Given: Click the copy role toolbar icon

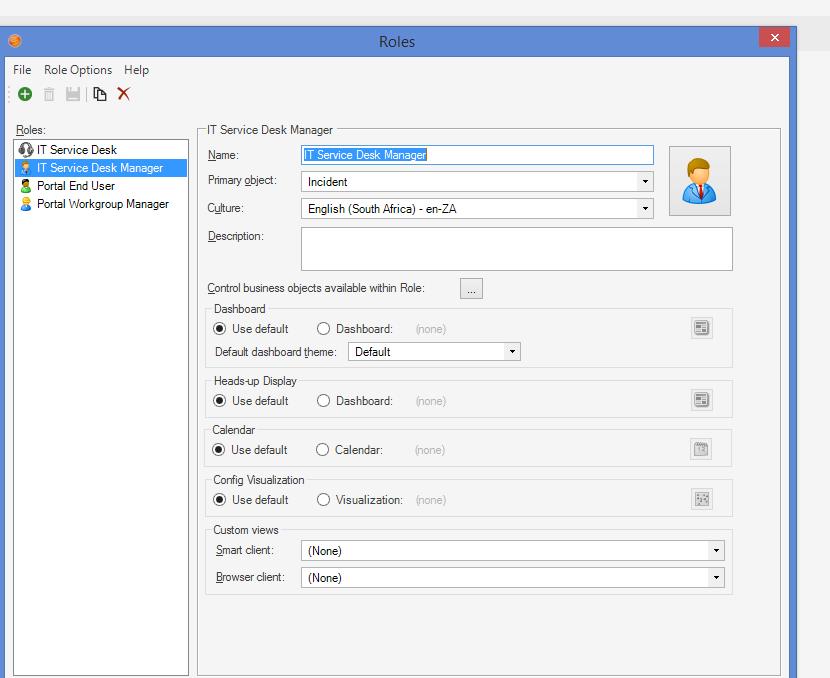Looking at the screenshot, I should 99,94.
